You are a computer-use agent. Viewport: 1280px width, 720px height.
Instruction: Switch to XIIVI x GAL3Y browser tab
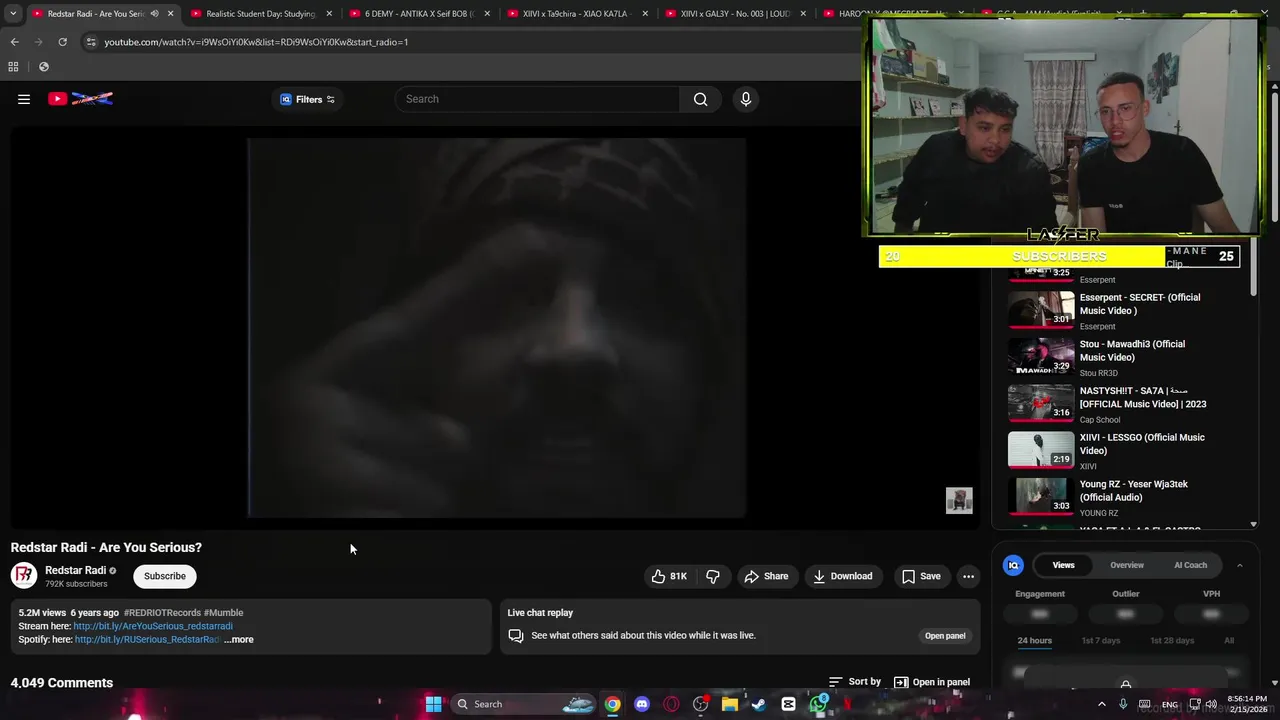(735, 14)
